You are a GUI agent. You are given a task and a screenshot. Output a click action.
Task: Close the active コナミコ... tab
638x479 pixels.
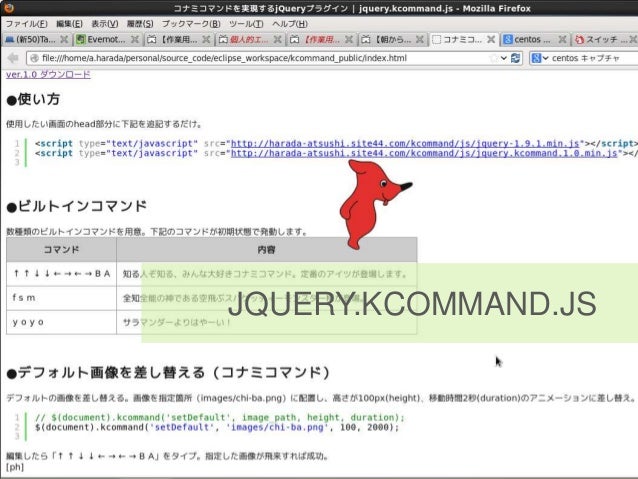click(x=491, y=39)
